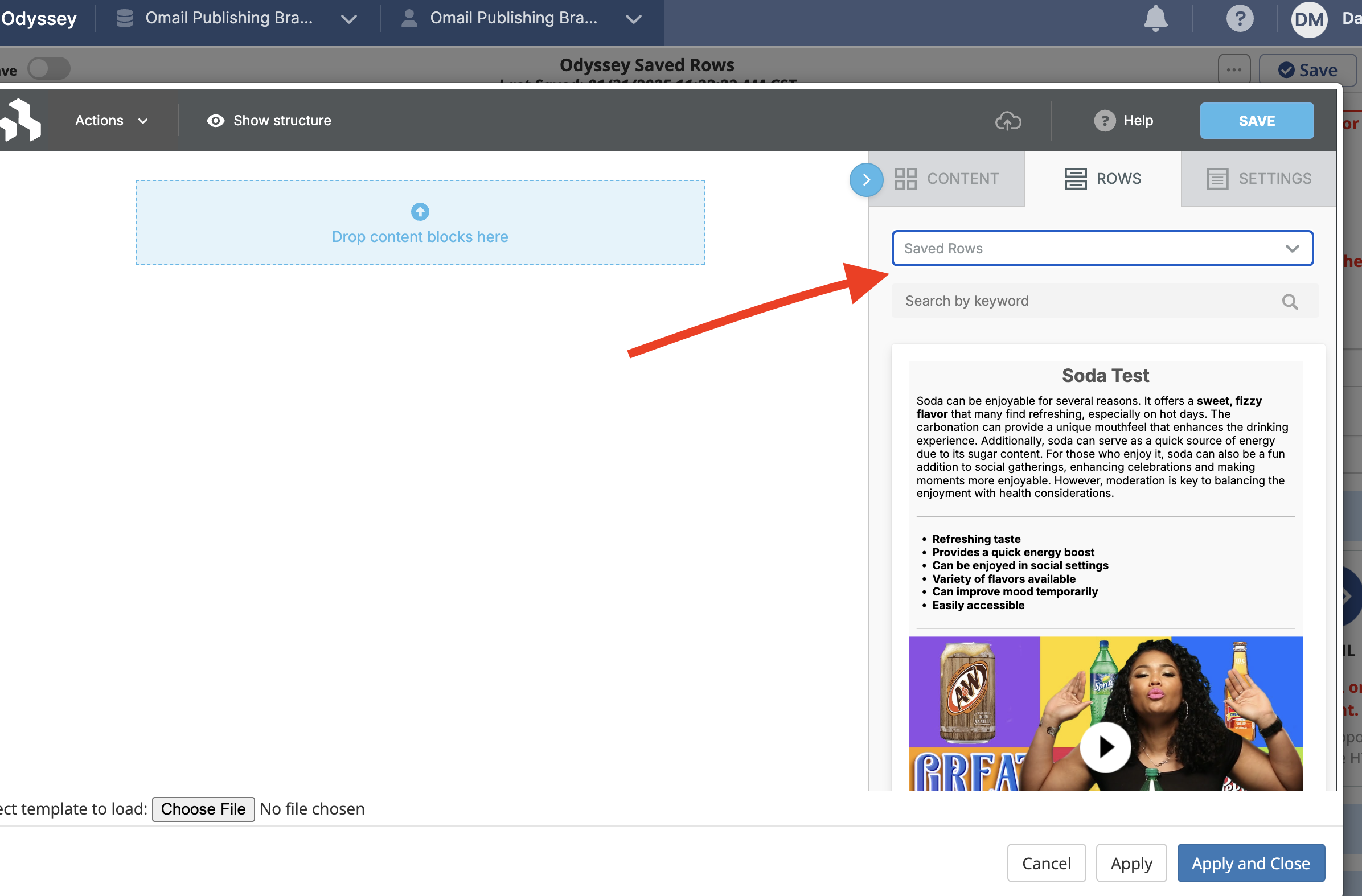Open the question mark help icon in top bar
The width and height of the screenshot is (1362, 896).
tap(1239, 18)
